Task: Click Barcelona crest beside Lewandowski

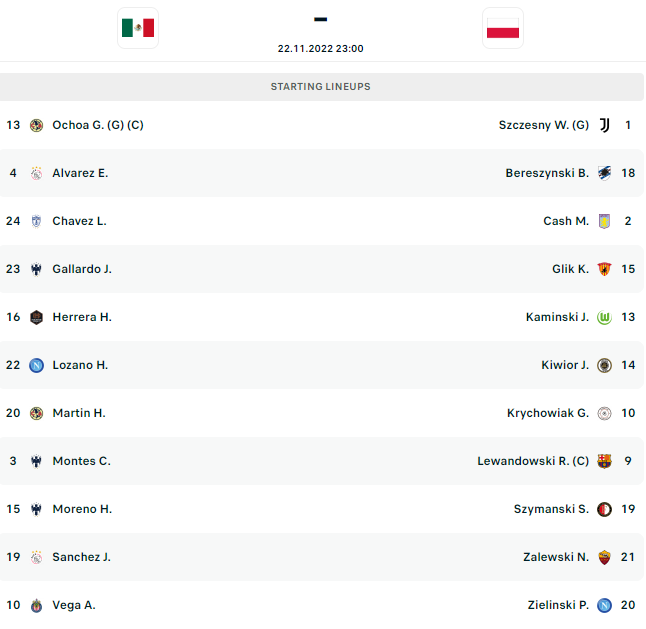Action: click(x=604, y=461)
